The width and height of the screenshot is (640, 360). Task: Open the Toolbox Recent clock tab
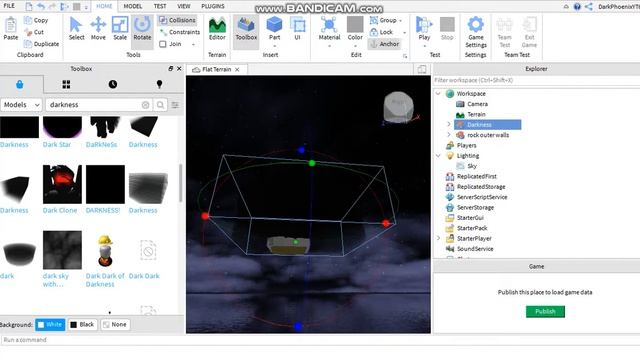(113, 84)
